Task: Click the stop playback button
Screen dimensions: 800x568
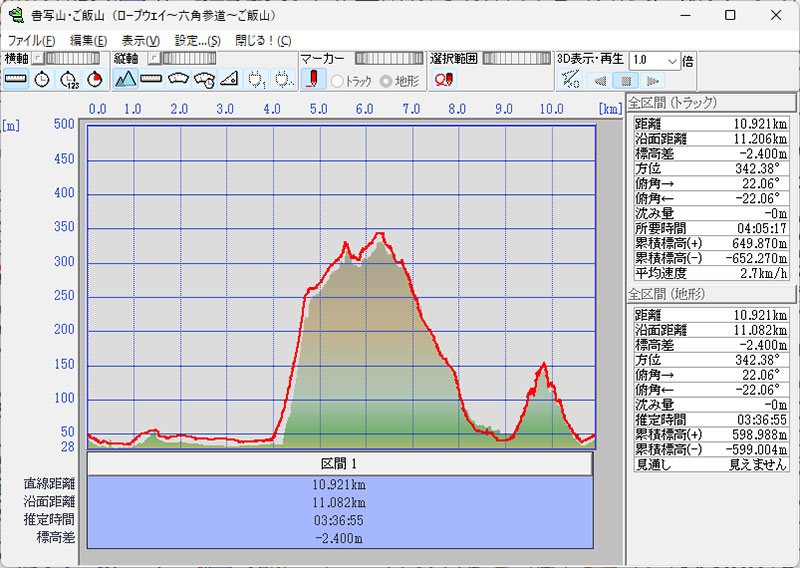Action: (626, 81)
